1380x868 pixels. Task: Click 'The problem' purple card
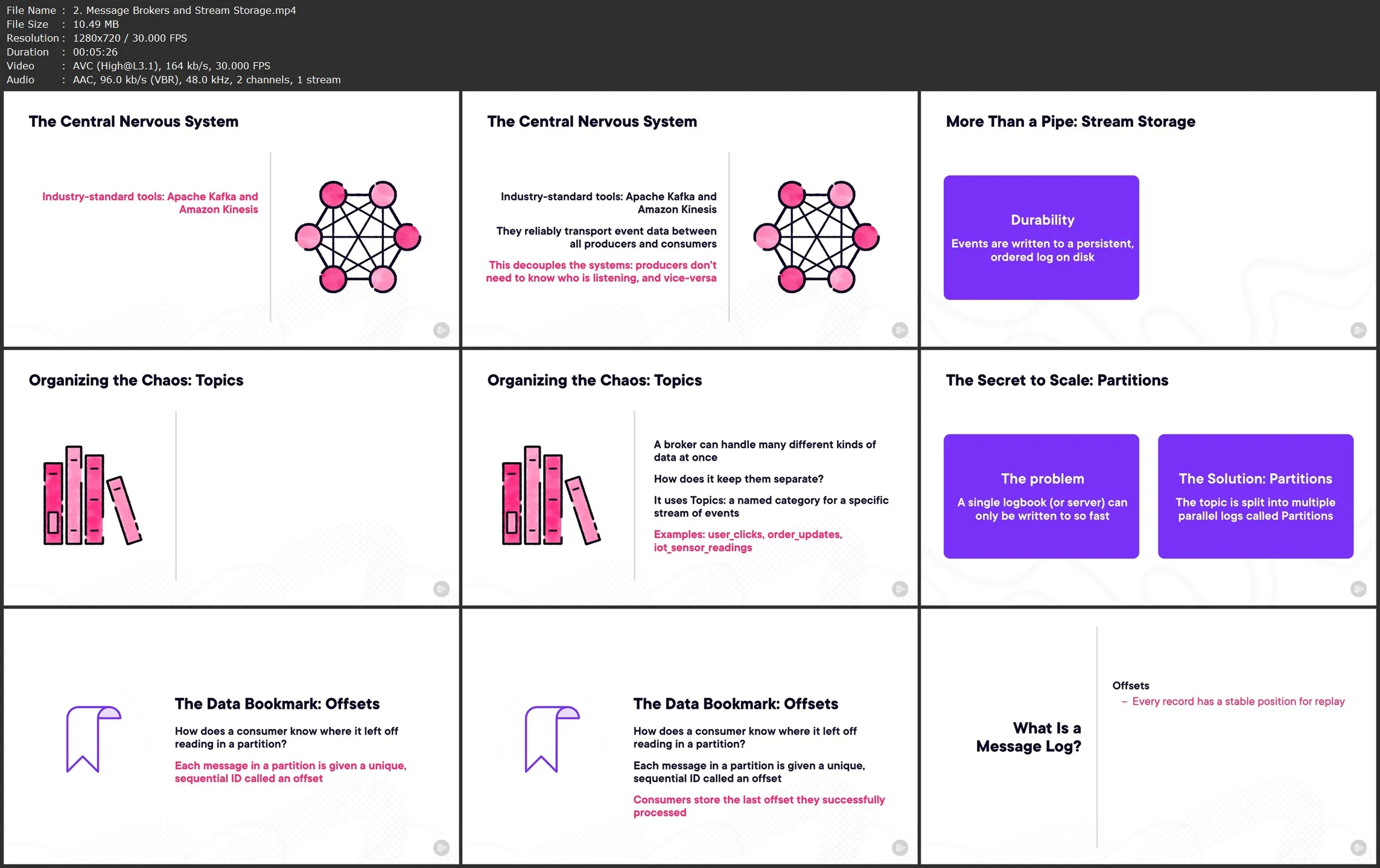pos(1041,496)
